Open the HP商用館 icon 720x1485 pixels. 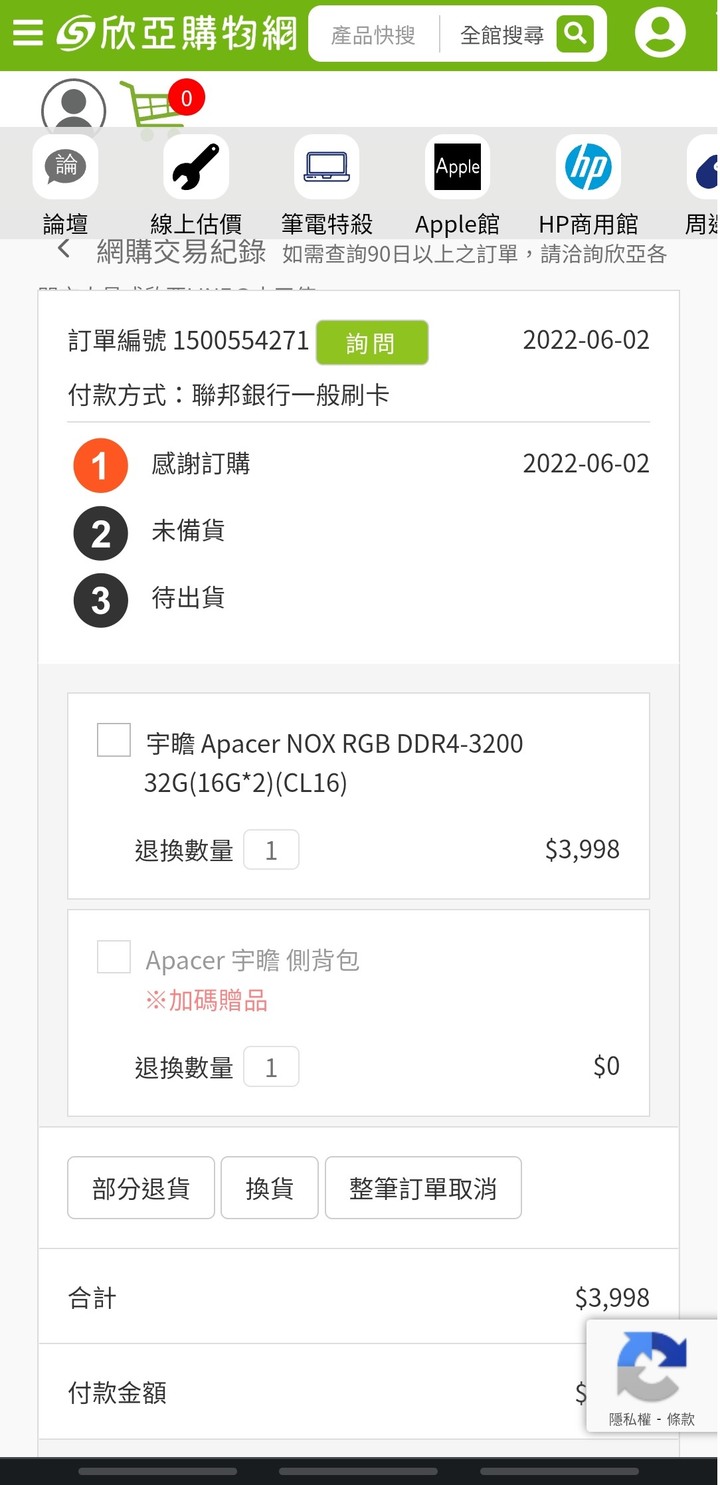coord(588,167)
